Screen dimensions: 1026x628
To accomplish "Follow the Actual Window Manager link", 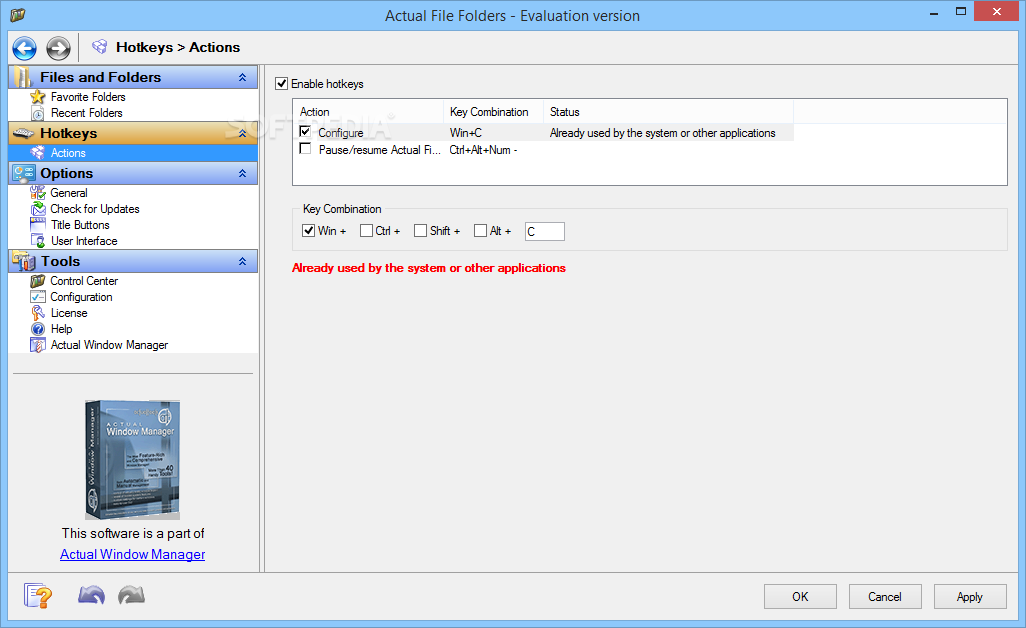I will (133, 554).
